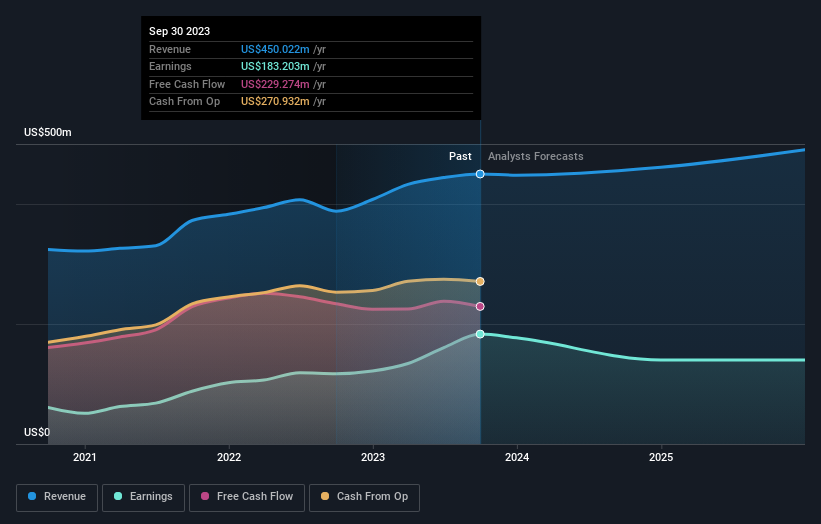Click the US$183.203m earnings value
The image size is (821, 524).
pyautogui.click(x=275, y=66)
